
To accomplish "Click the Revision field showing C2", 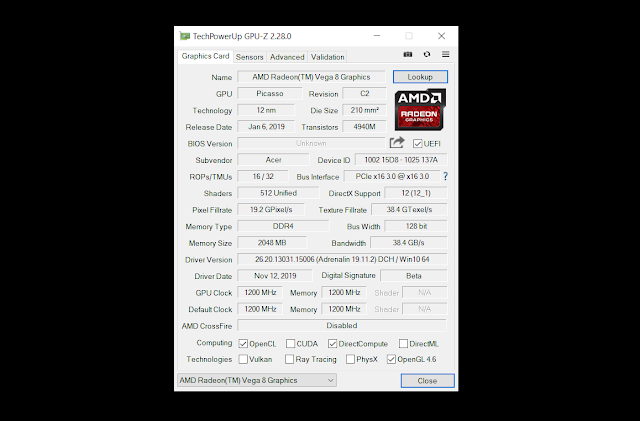I will [x=364, y=94].
